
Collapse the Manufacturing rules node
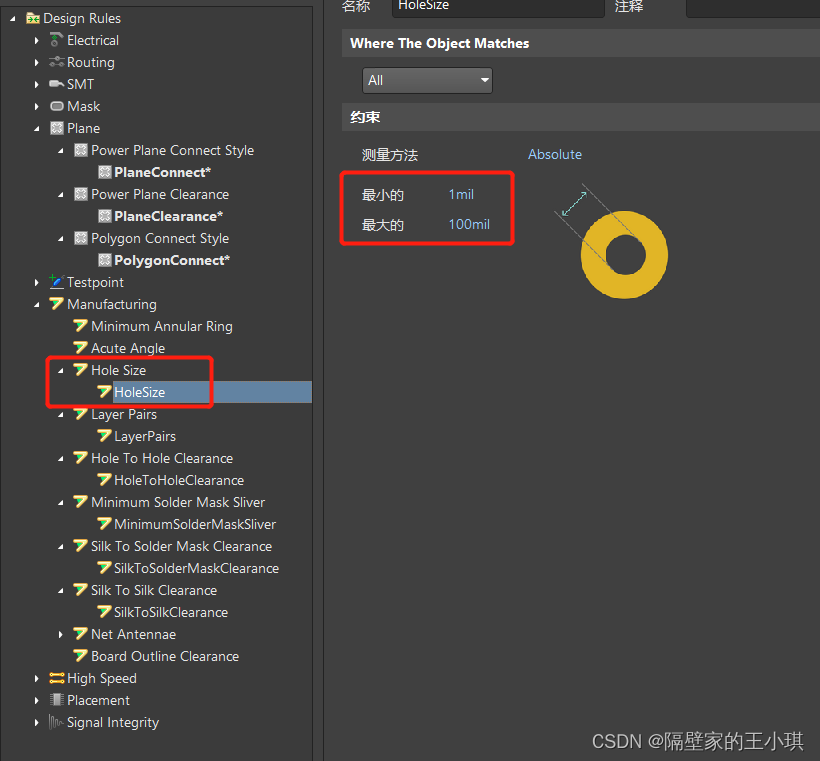click(37, 304)
